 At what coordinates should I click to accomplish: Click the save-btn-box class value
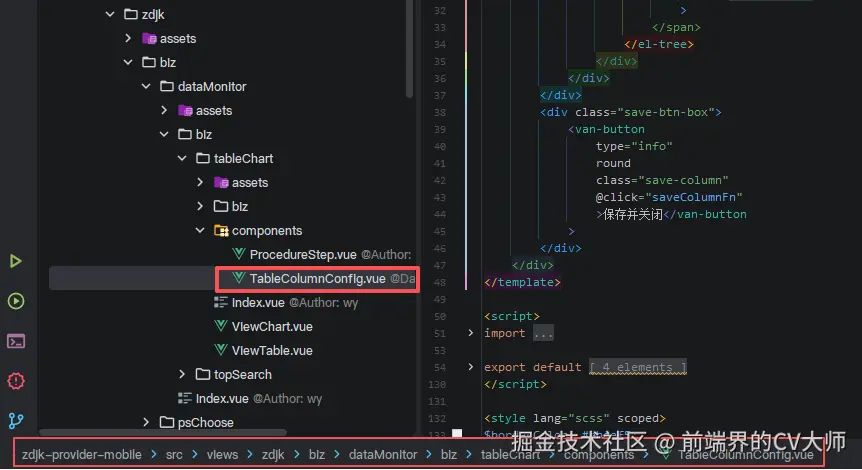(x=666, y=112)
